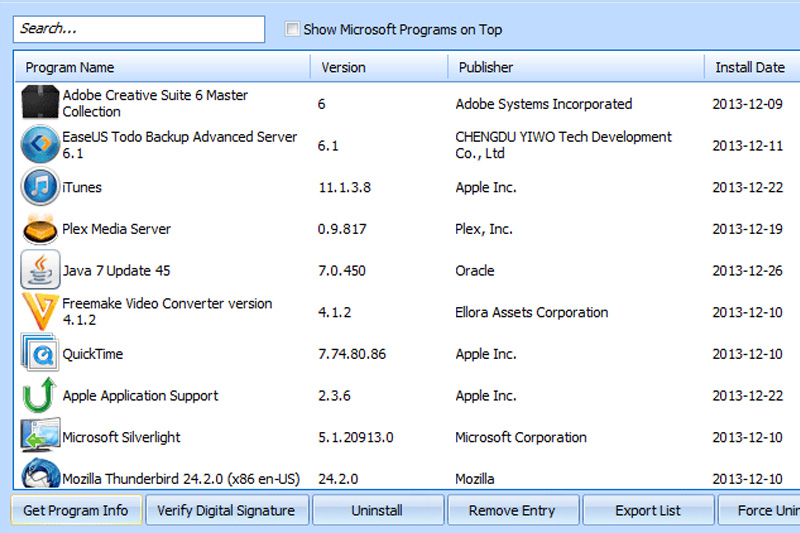The image size is (800, 533).
Task: Click install date 2013-12-09 for Adobe
Action: (x=747, y=104)
